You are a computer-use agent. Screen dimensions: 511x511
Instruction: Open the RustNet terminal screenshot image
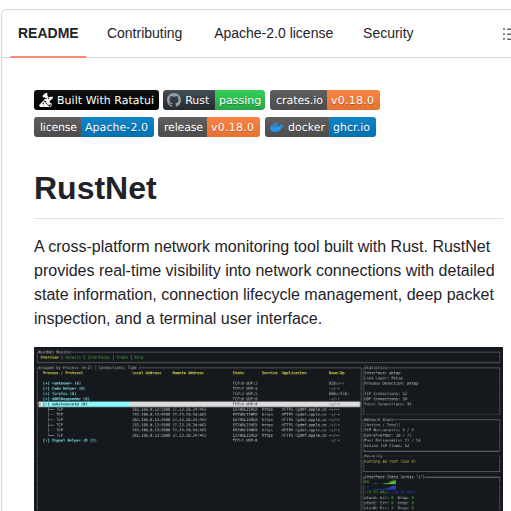tap(268, 429)
